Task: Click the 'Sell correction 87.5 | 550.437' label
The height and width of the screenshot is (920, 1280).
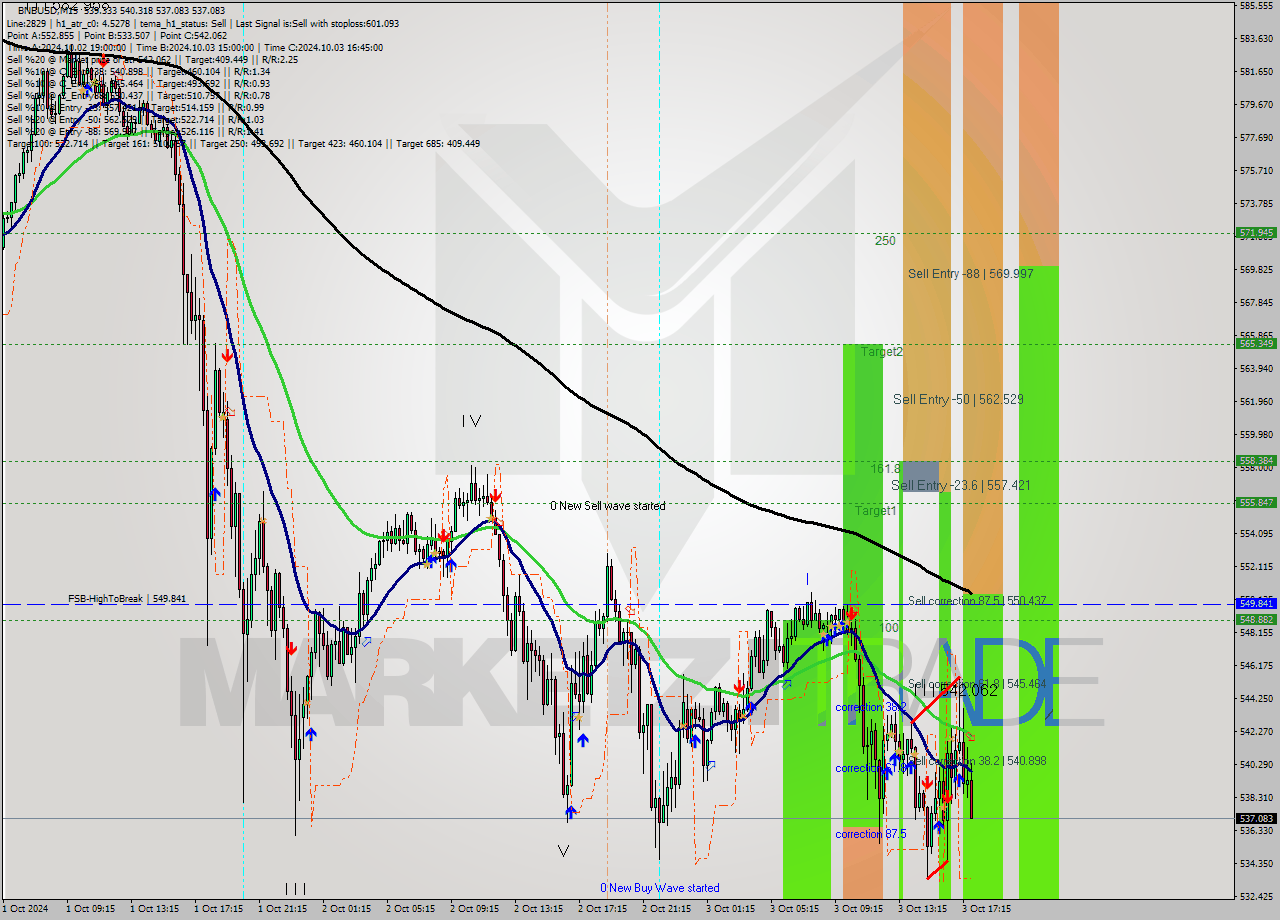Action: tap(977, 600)
